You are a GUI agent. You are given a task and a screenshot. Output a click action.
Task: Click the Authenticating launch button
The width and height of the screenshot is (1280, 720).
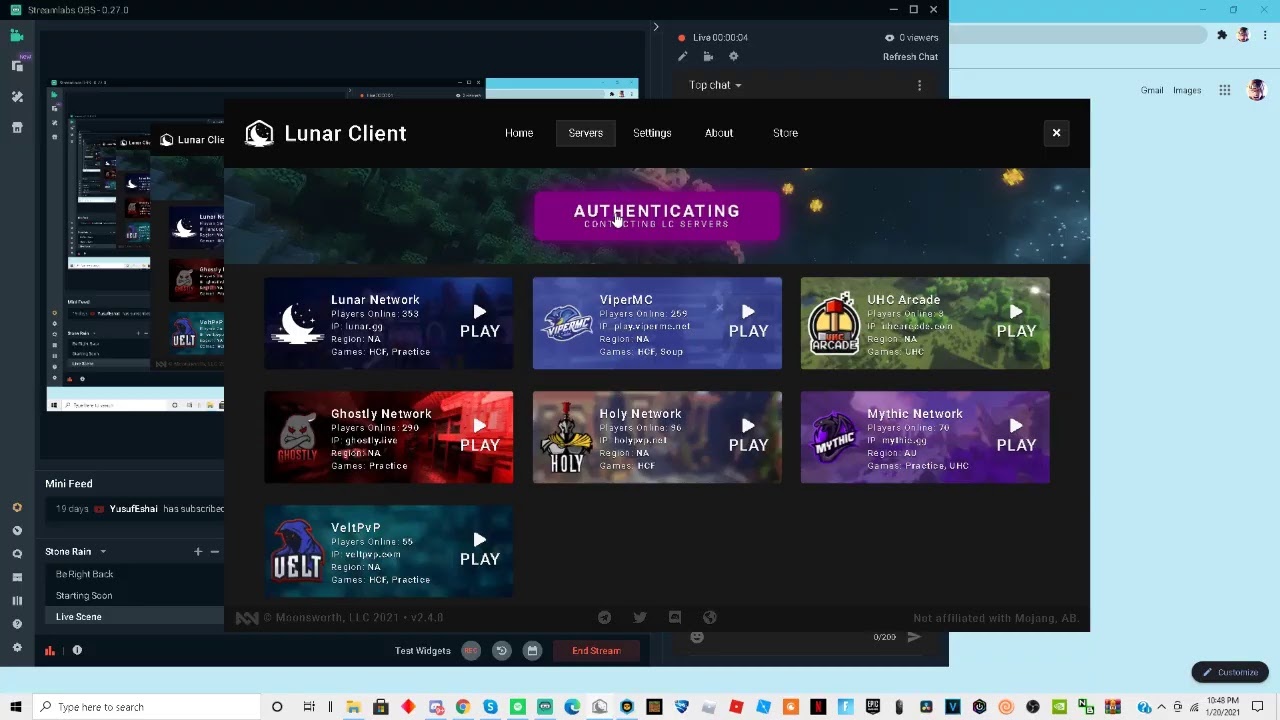coord(657,216)
